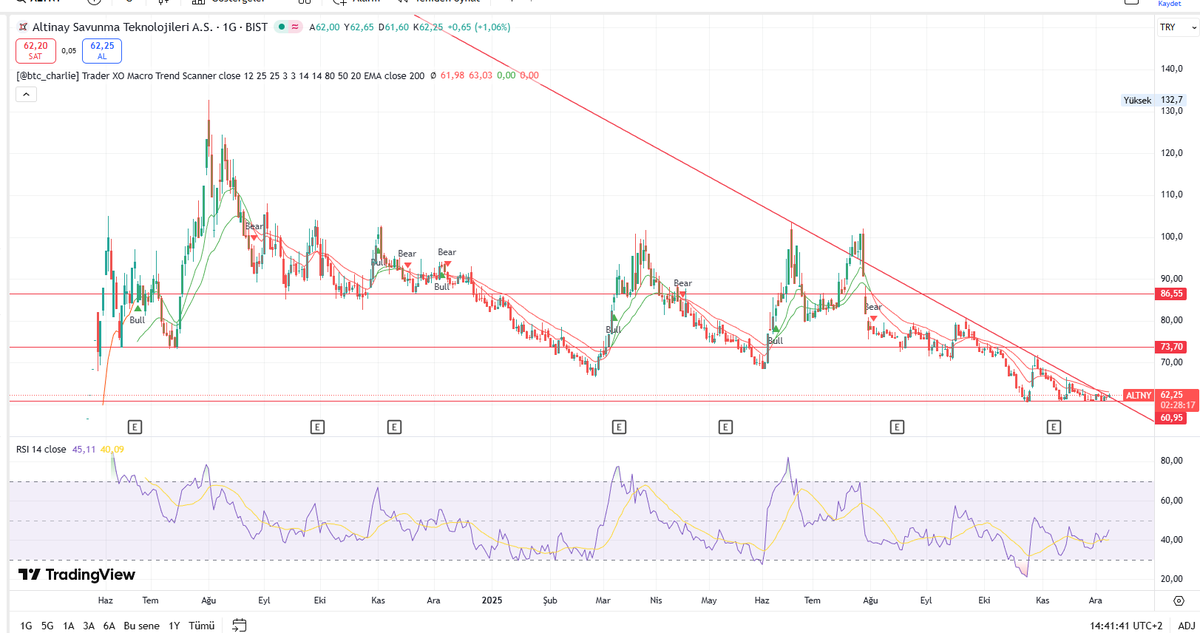The width and height of the screenshot is (1200, 633).
Task: Click the SAT 62,20 sell button
Action: point(36,50)
